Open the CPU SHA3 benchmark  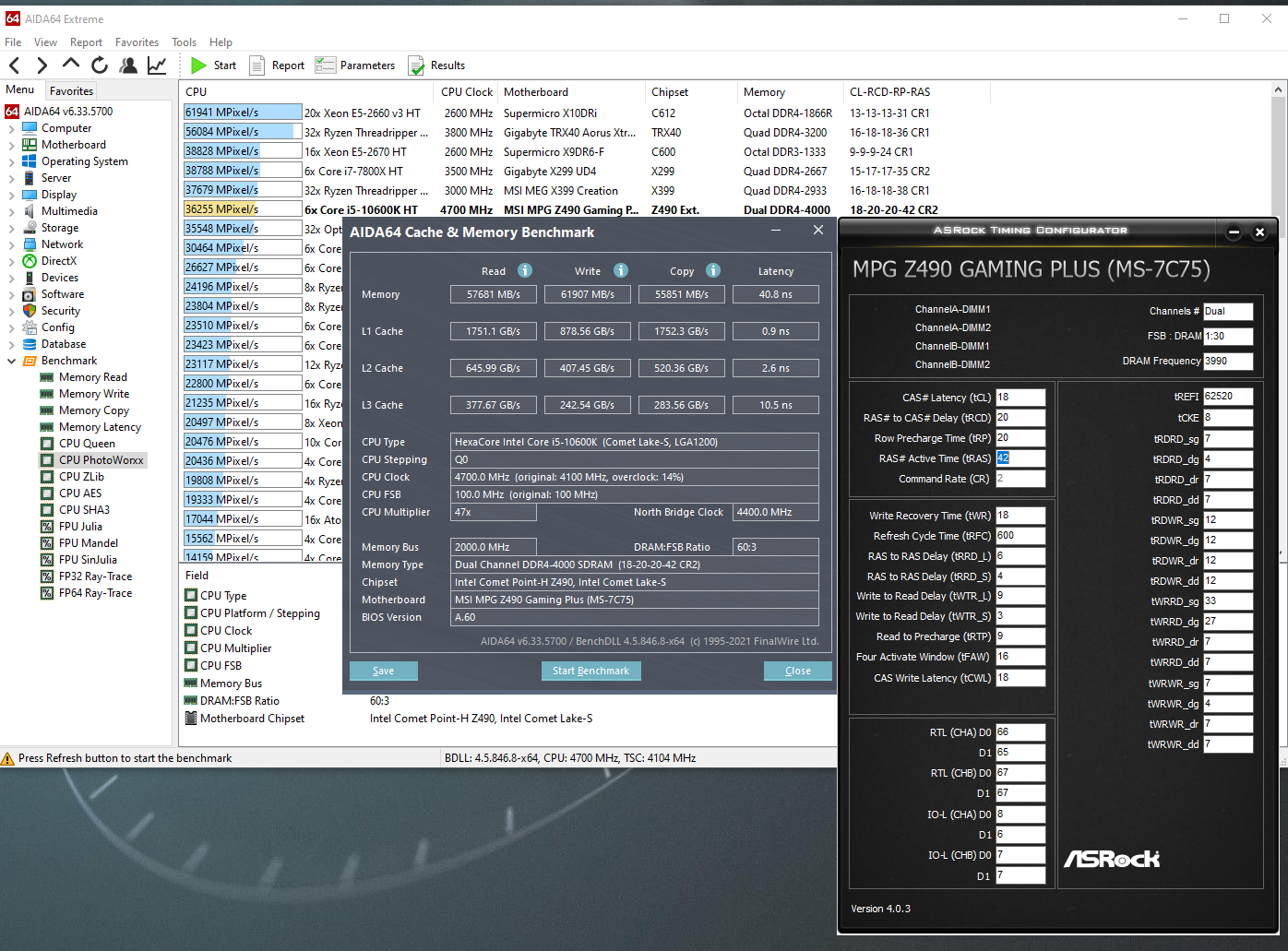pos(84,510)
